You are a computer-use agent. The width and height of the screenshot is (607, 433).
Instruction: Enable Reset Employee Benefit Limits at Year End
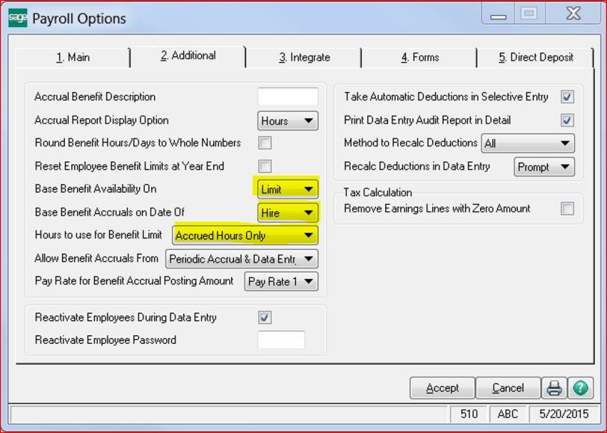pyautogui.click(x=265, y=166)
